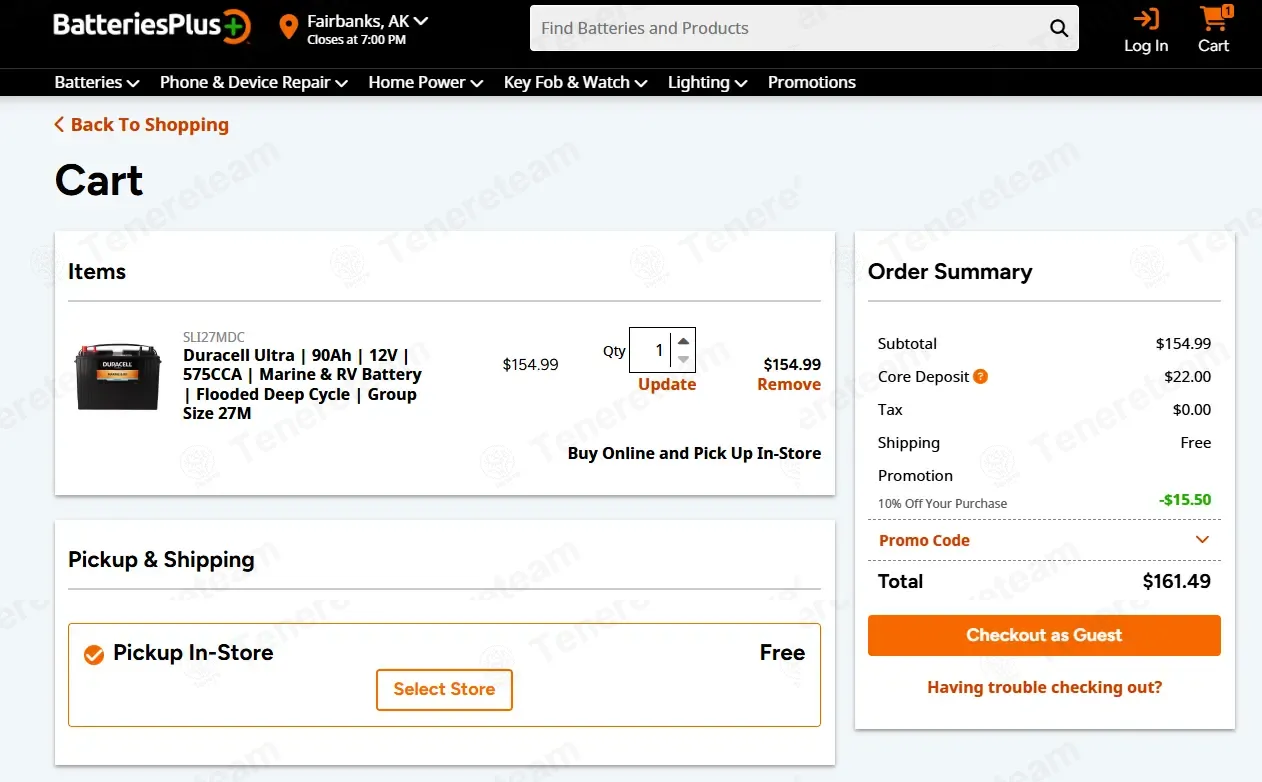Click the Back To Shopping link text
Screen dimensions: 1262x782
point(150,124)
